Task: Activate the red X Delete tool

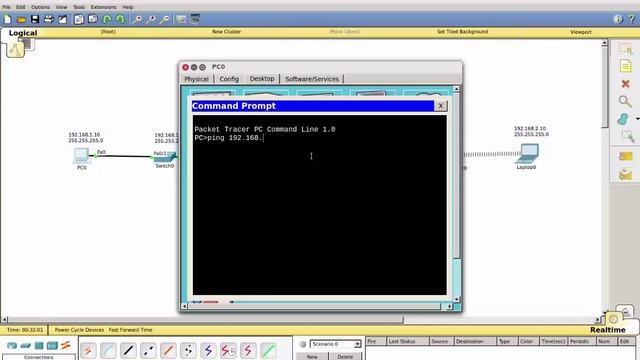Action: click(x=625, y=84)
